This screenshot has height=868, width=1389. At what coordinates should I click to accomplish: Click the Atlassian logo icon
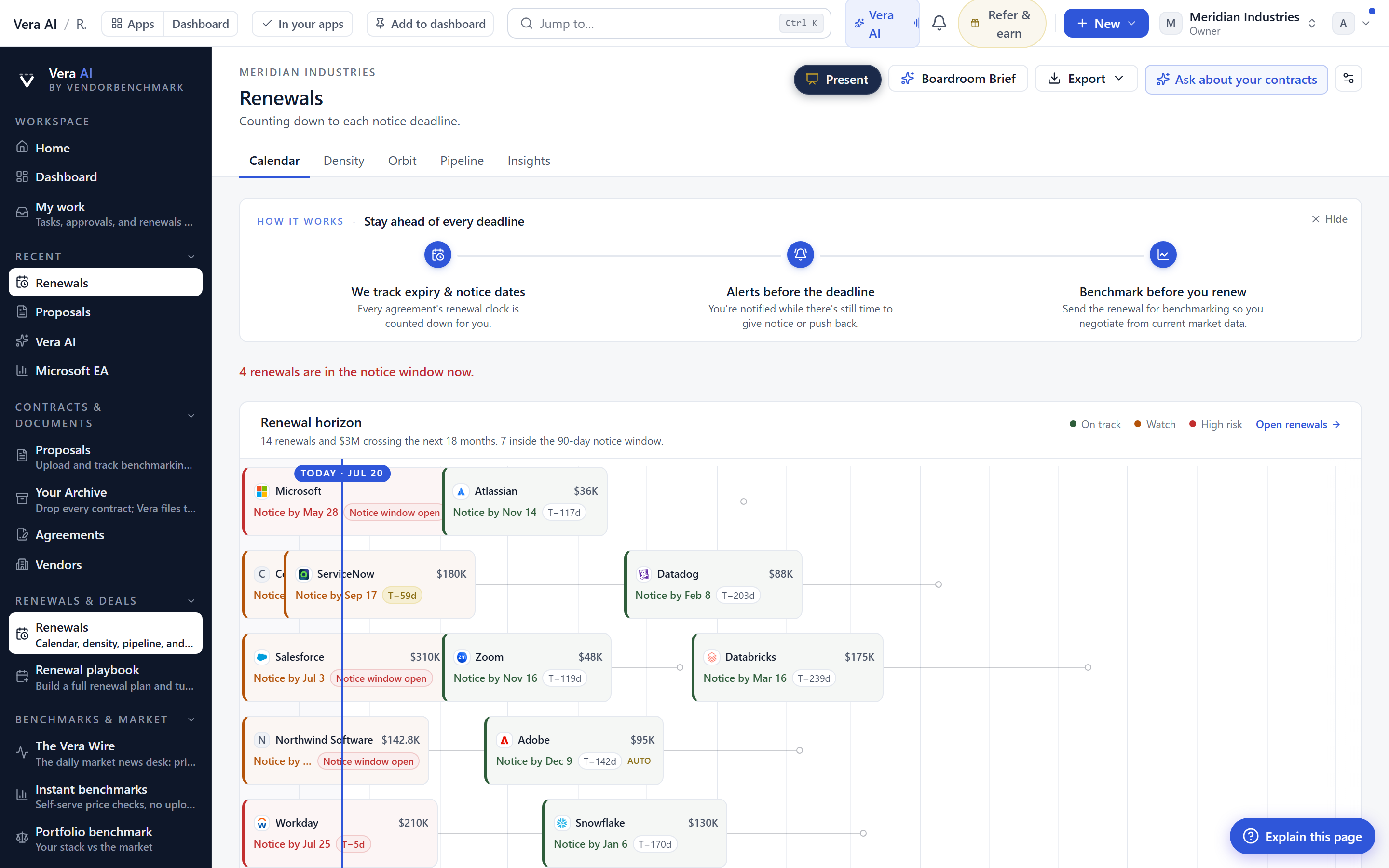tap(461, 491)
